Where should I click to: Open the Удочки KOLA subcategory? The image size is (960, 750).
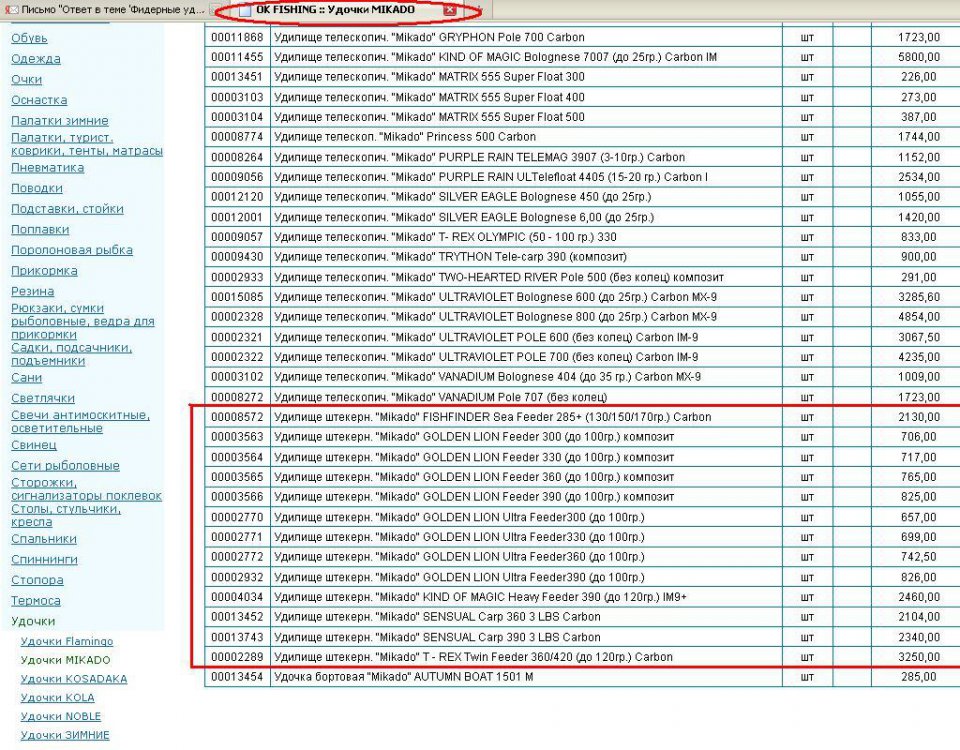[58, 698]
